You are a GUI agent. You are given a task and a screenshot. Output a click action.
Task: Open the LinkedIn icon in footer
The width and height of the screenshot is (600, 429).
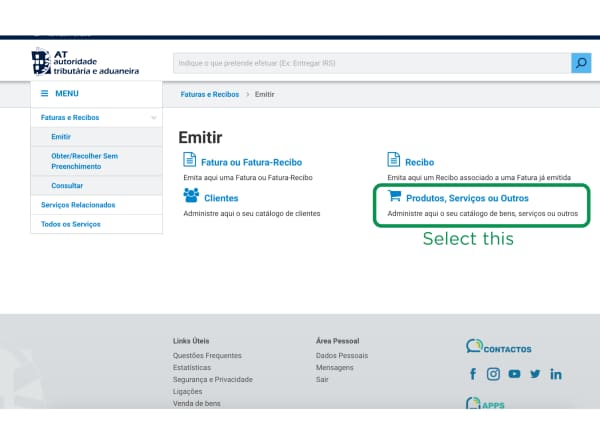pos(556,374)
